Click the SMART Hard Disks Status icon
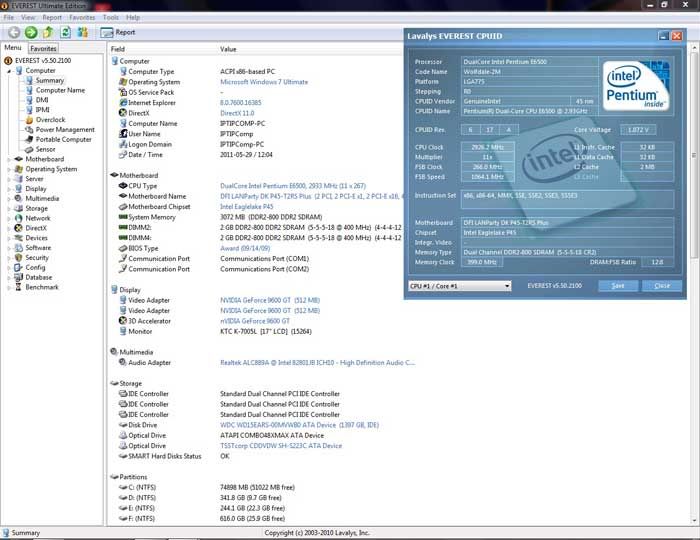700x540 pixels. pyautogui.click(x=123, y=456)
